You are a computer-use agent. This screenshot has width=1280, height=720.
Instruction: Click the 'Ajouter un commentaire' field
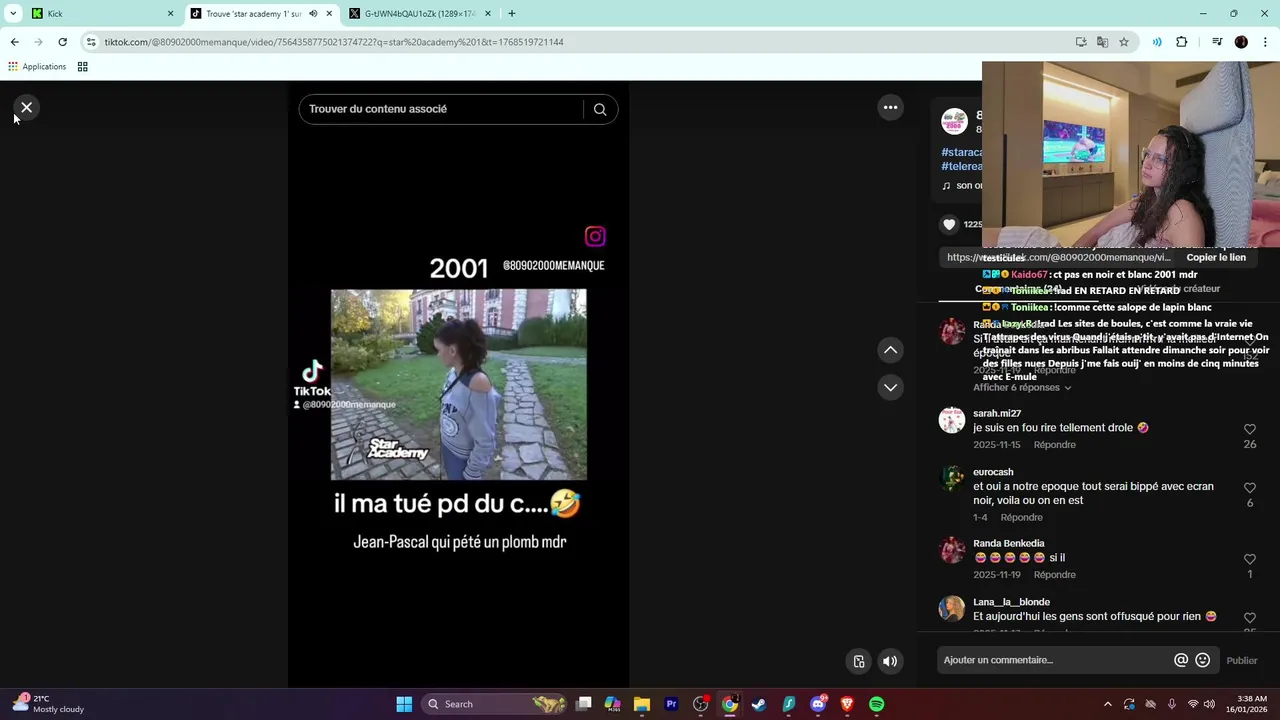pos(1055,660)
